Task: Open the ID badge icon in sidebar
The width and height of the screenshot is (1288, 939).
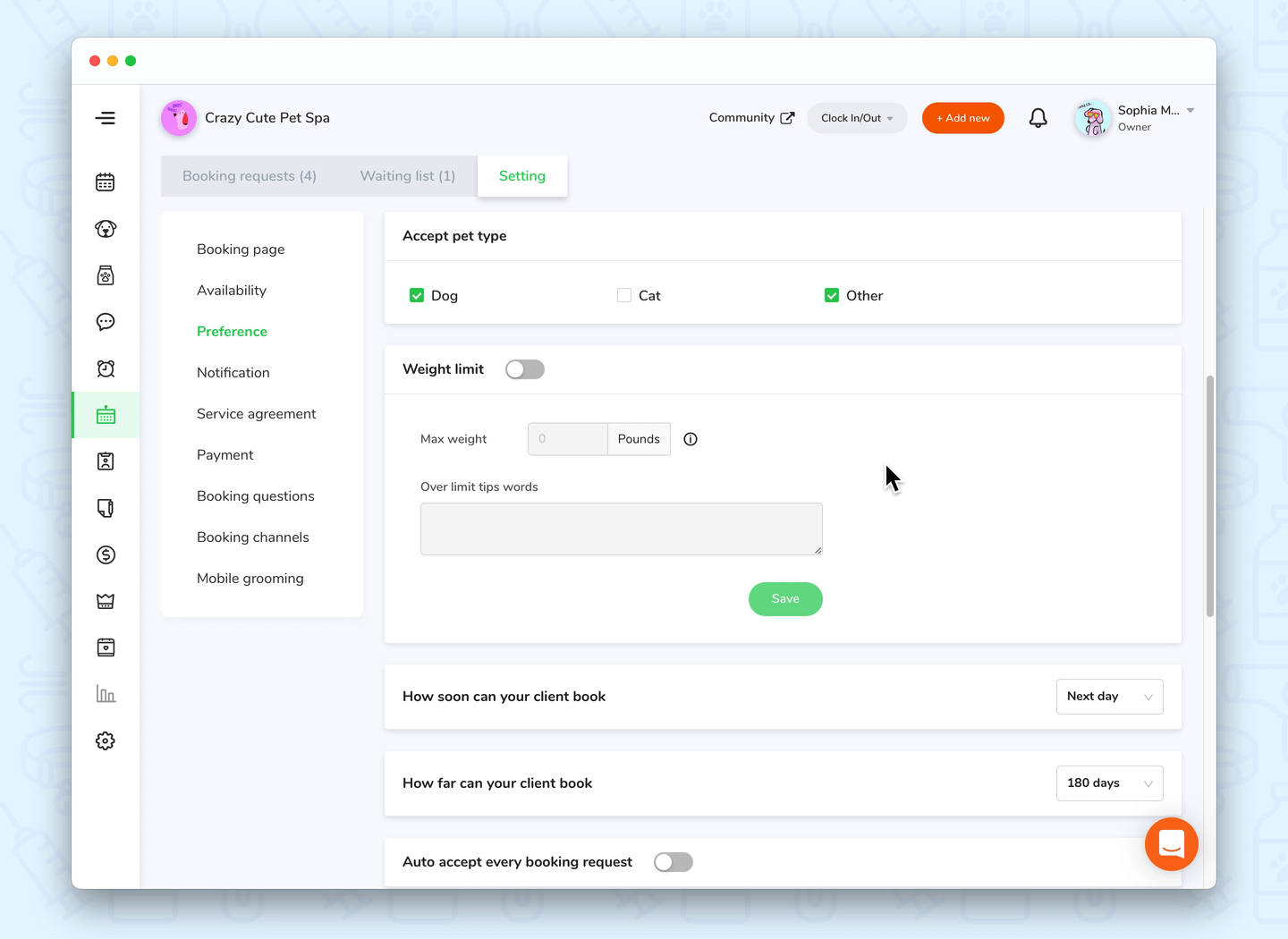Action: tap(106, 461)
